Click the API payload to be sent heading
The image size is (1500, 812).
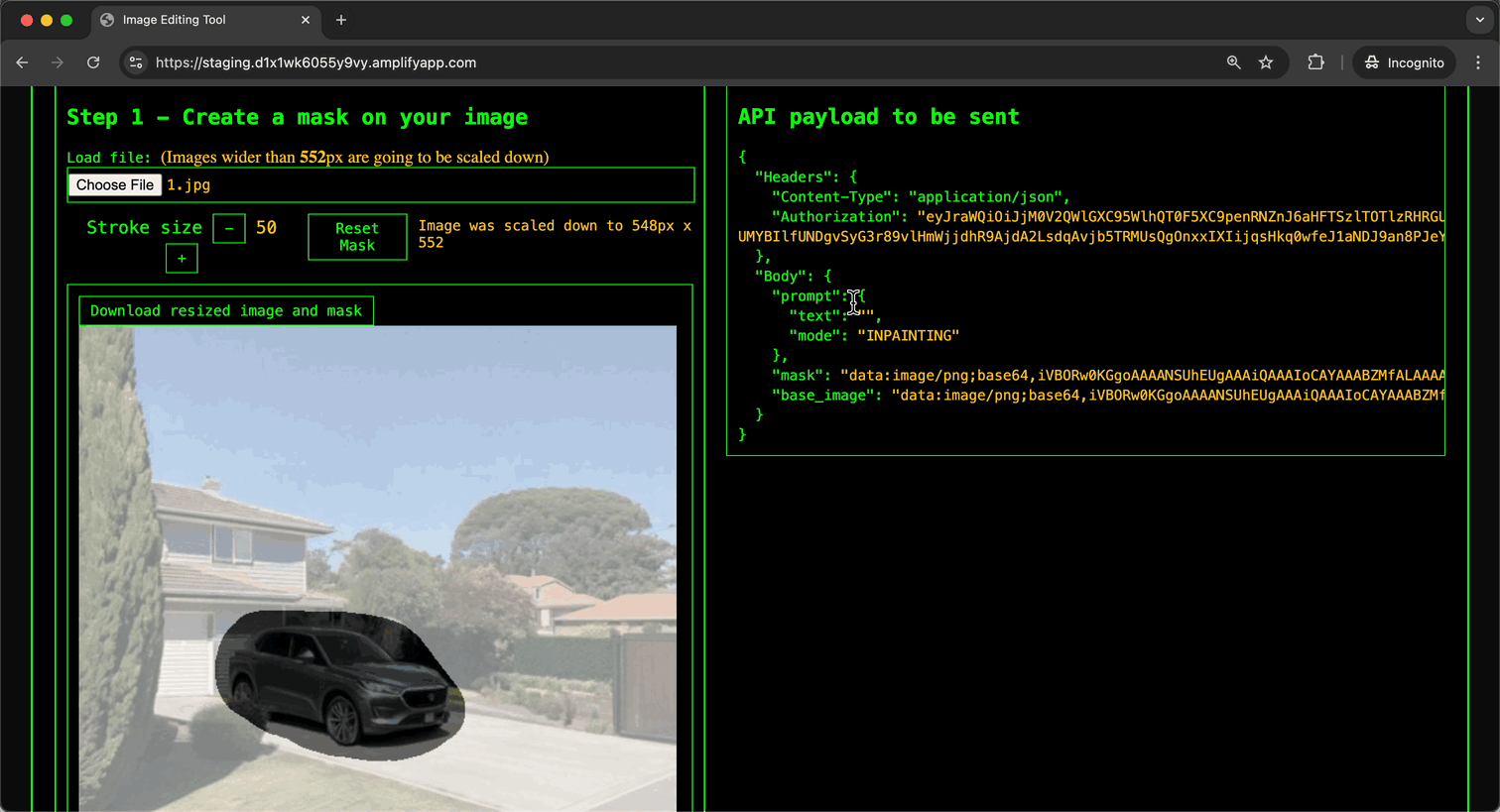tap(878, 117)
